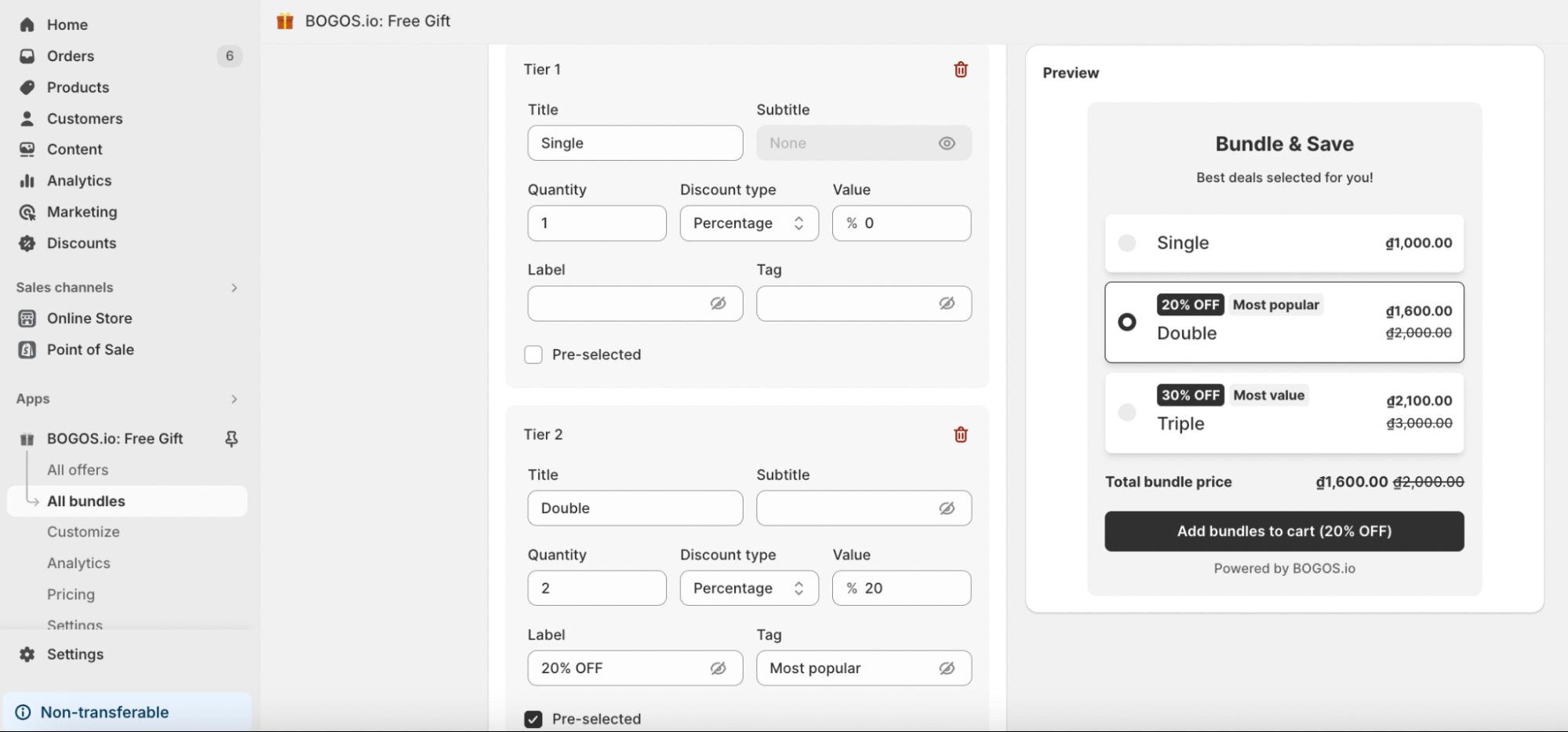Open Tier 1 Discount type dropdown
The image size is (1568, 732).
pos(748,224)
